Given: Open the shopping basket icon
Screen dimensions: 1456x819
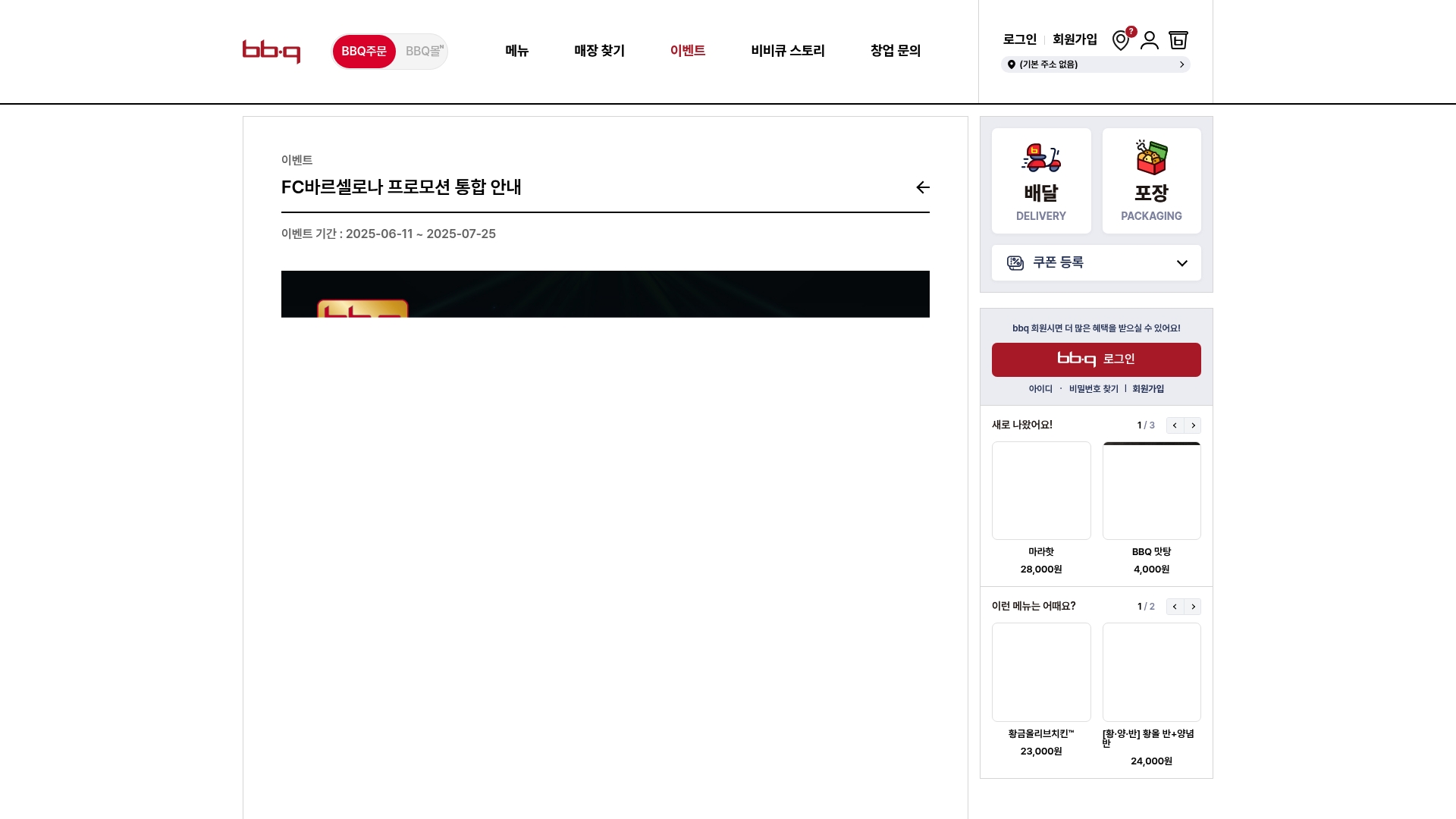Looking at the screenshot, I should point(1178,40).
